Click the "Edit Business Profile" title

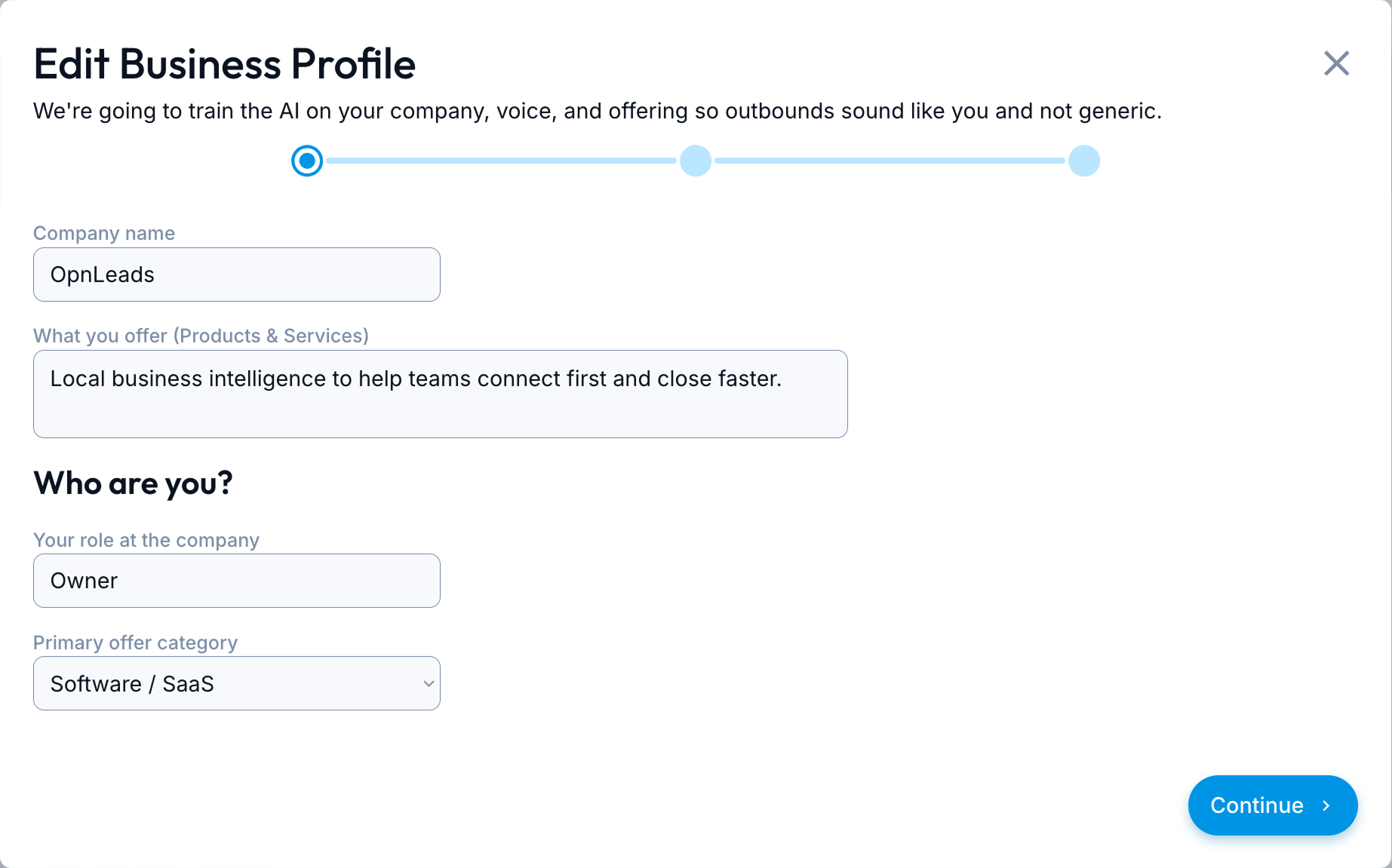coord(224,64)
